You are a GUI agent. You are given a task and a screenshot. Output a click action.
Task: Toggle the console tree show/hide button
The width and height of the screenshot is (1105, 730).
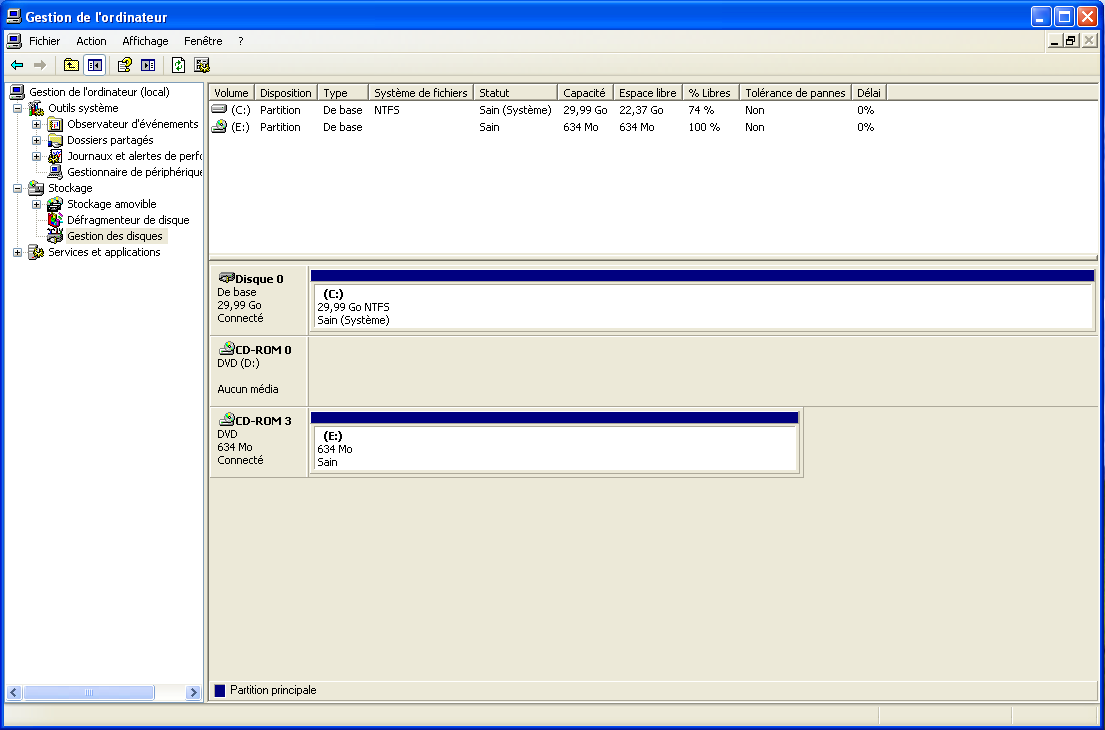tap(94, 66)
